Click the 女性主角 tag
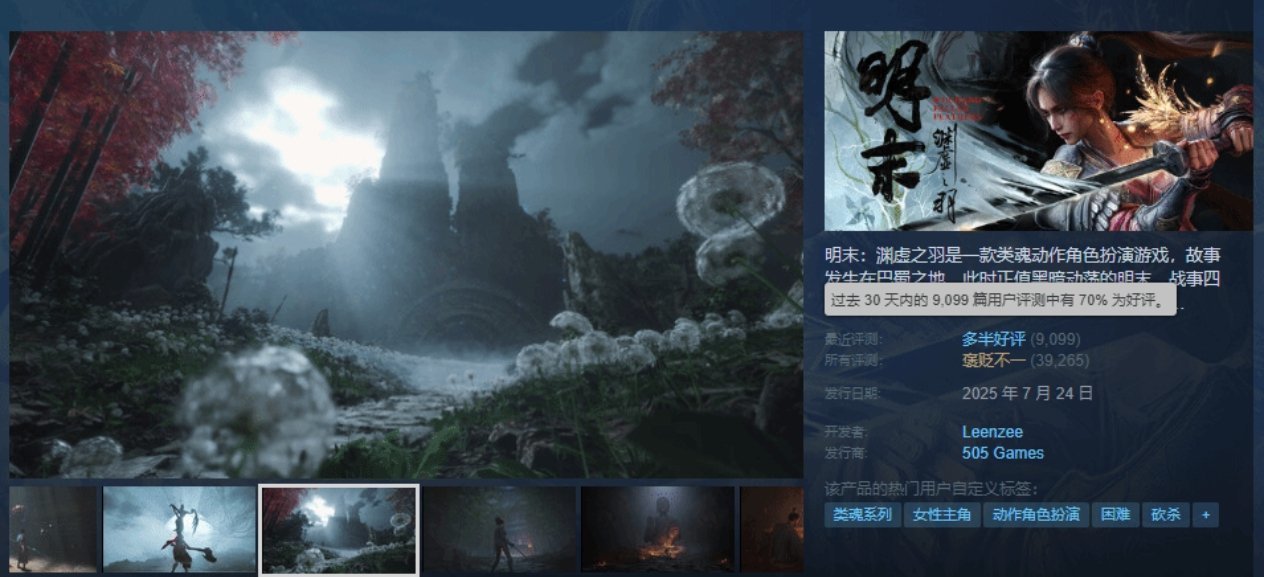The image size is (1264, 577). pos(942,515)
